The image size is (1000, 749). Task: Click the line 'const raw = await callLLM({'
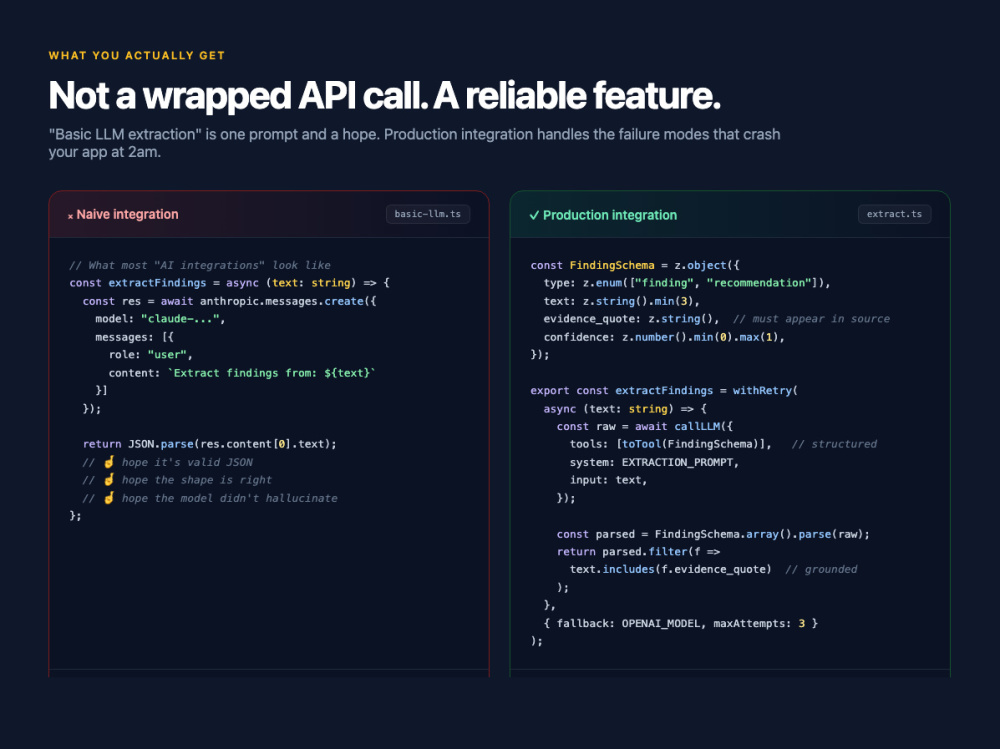click(x=645, y=426)
